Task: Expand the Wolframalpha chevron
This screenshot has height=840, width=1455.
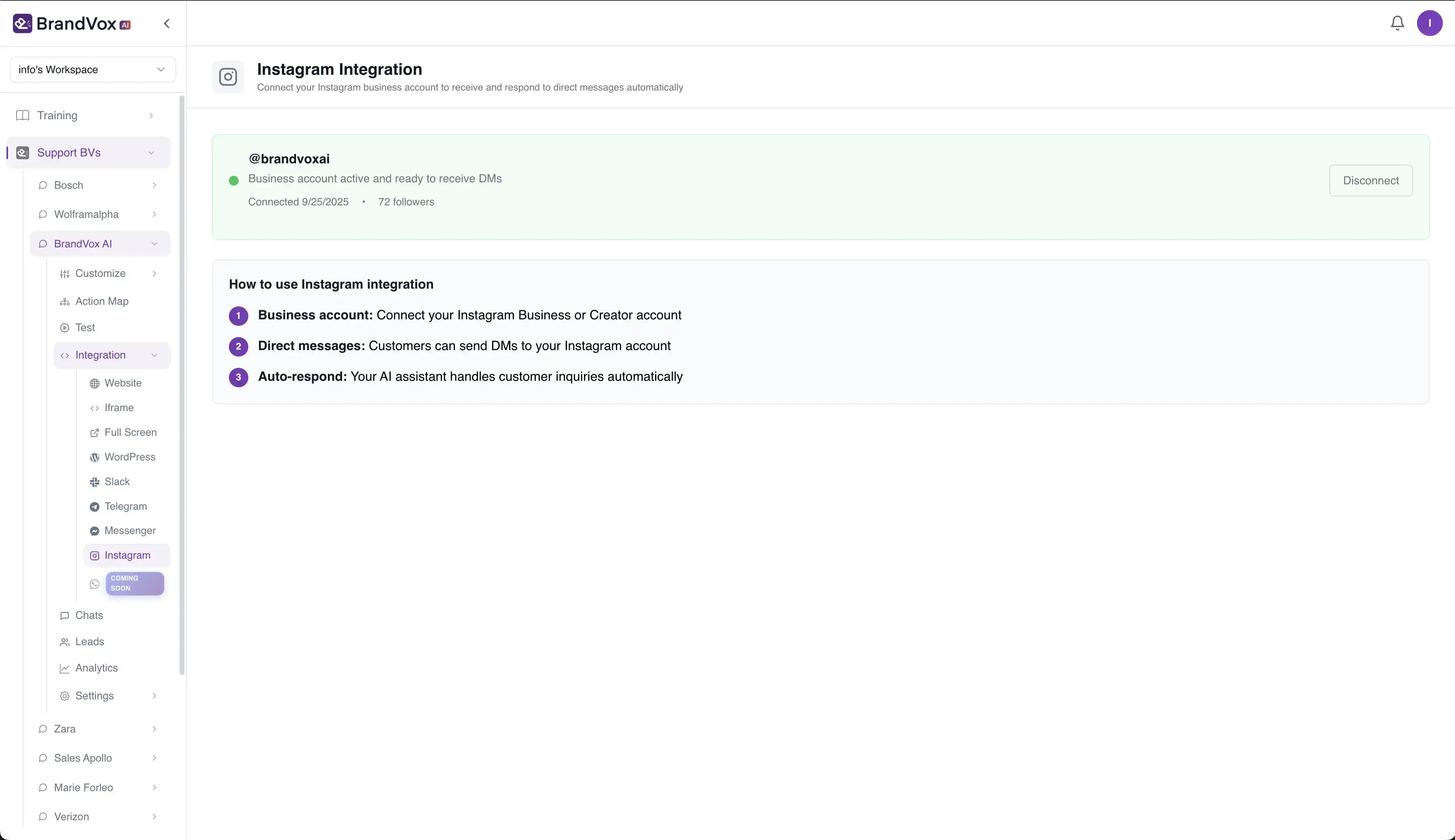Action: point(154,215)
